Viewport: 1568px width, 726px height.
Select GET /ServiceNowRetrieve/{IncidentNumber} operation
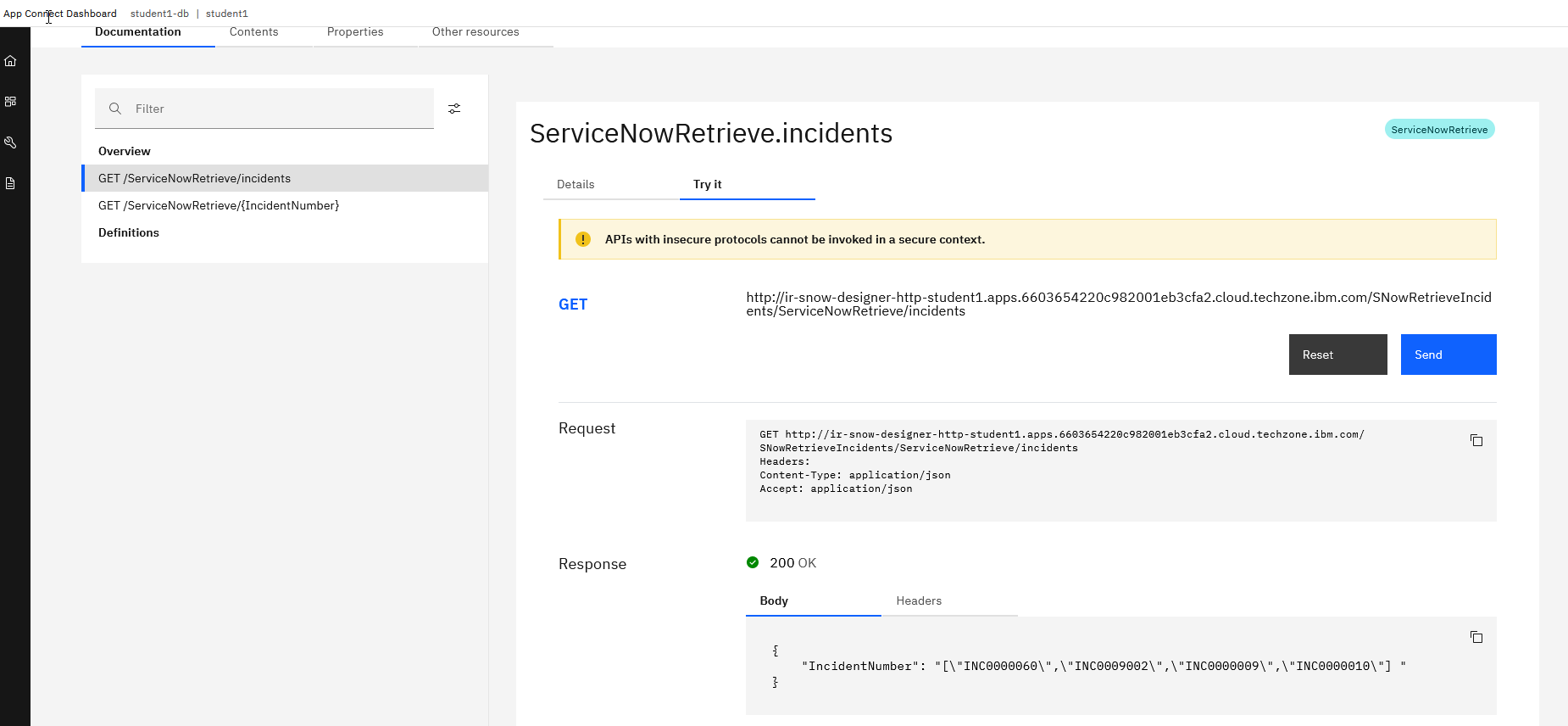(x=219, y=205)
